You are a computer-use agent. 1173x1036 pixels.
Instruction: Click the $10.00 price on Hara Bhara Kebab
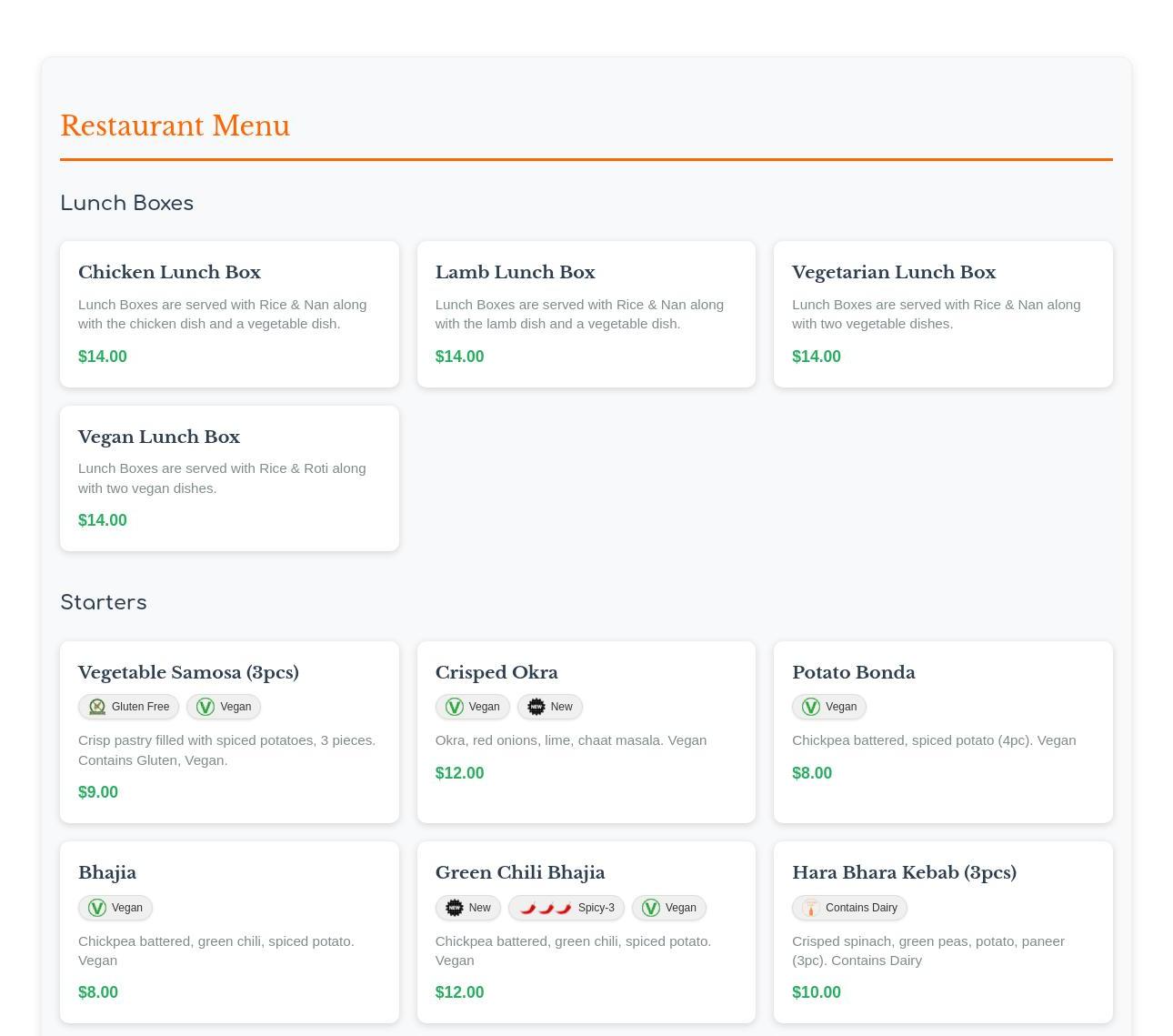(816, 992)
